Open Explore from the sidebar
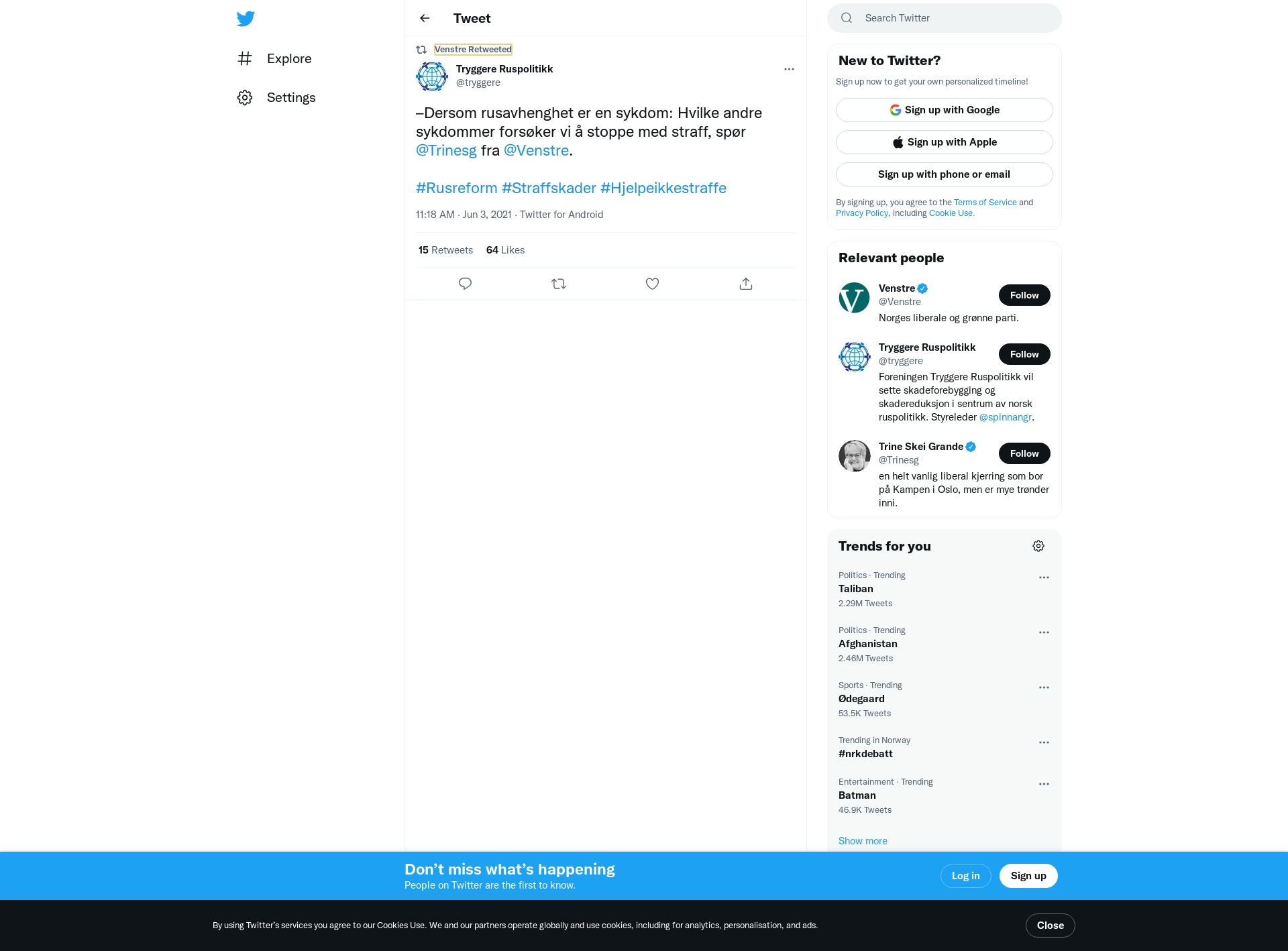This screenshot has width=1288, height=951. pos(275,58)
